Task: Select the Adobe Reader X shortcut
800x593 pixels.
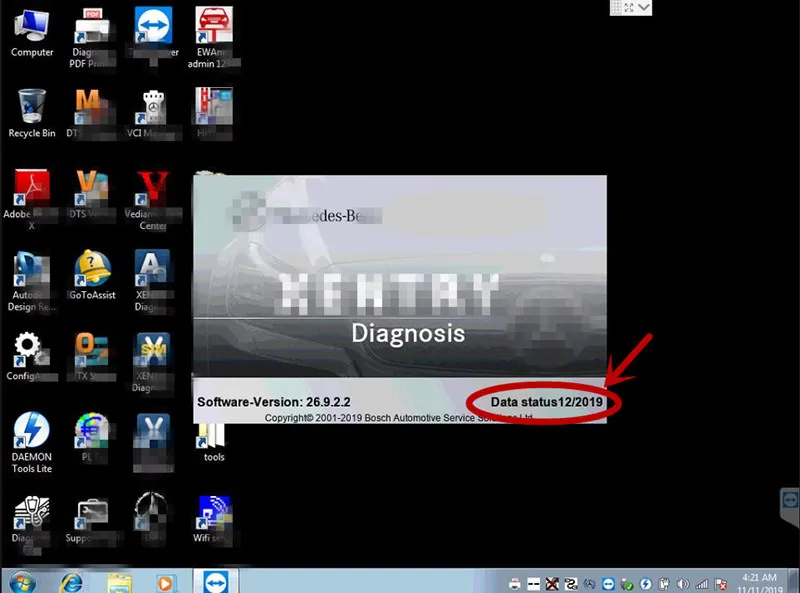Action: point(32,200)
